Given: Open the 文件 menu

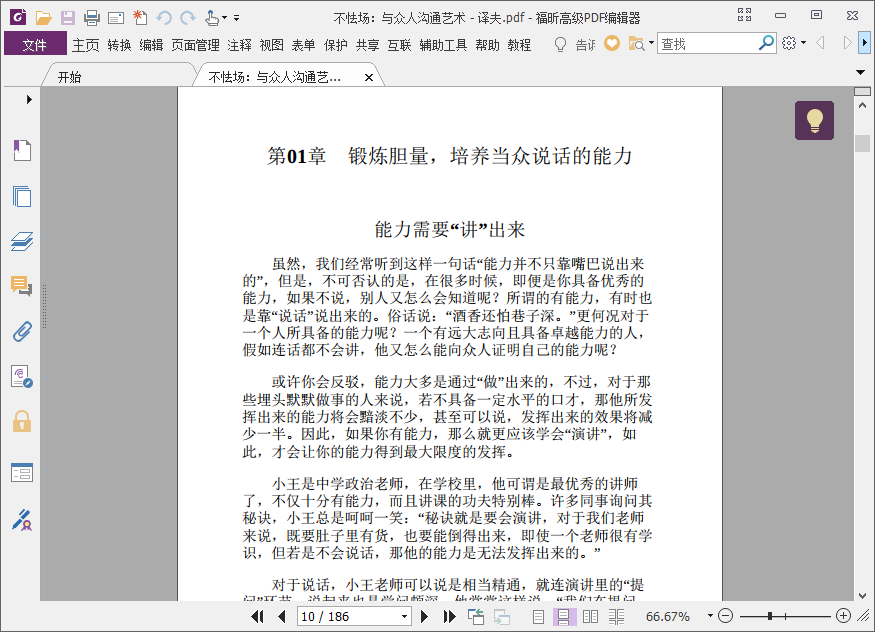Looking at the screenshot, I should coord(35,44).
